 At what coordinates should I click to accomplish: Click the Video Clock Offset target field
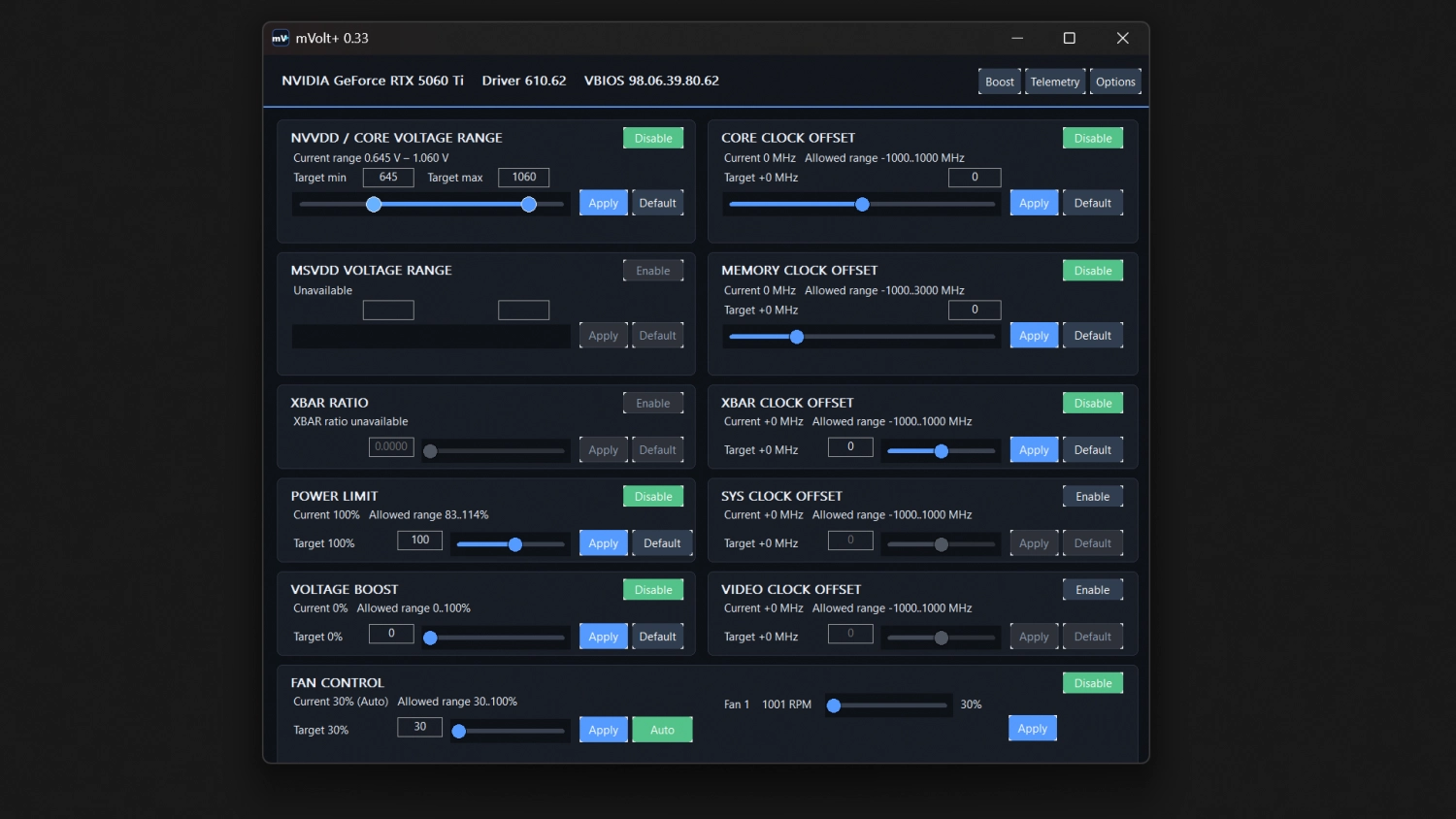pos(850,633)
